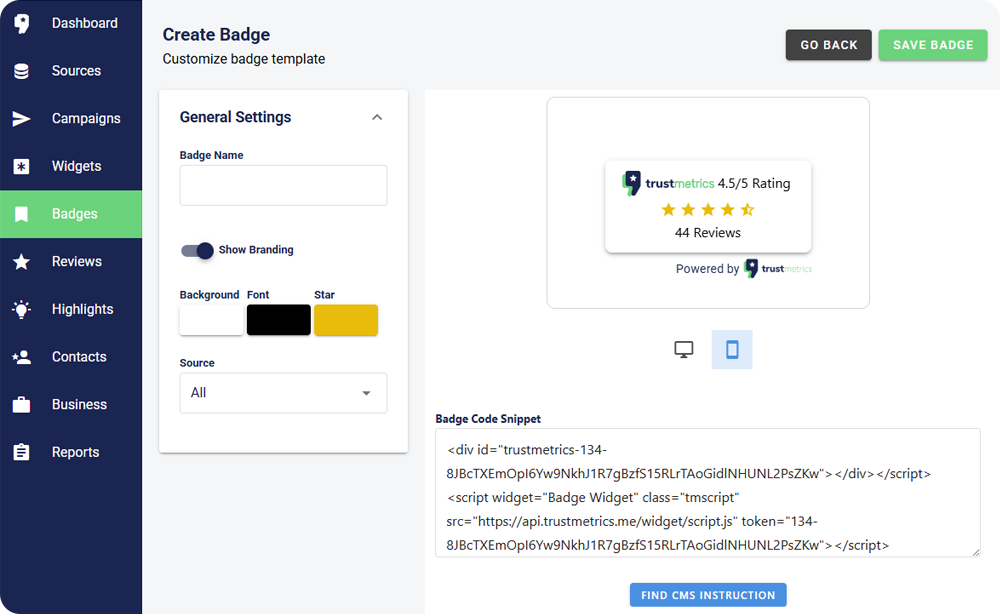This screenshot has width=1000, height=614.
Task: Click the Sources database icon
Action: click(x=21, y=71)
